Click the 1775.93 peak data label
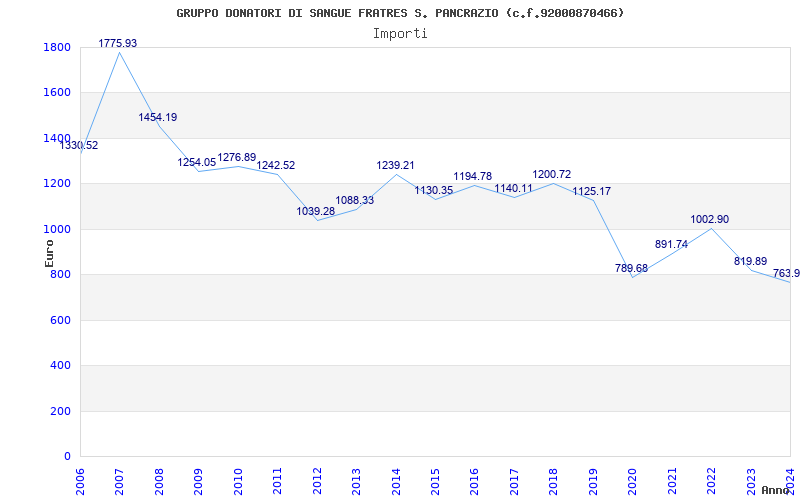Screen dimensions: 800x500 (118, 43)
